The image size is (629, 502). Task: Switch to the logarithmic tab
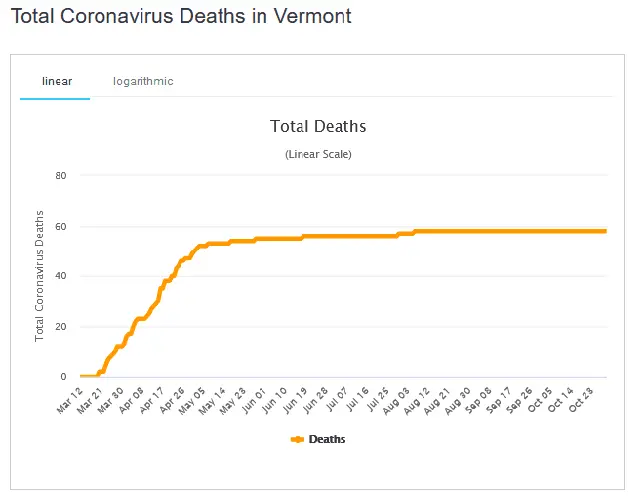(x=143, y=81)
